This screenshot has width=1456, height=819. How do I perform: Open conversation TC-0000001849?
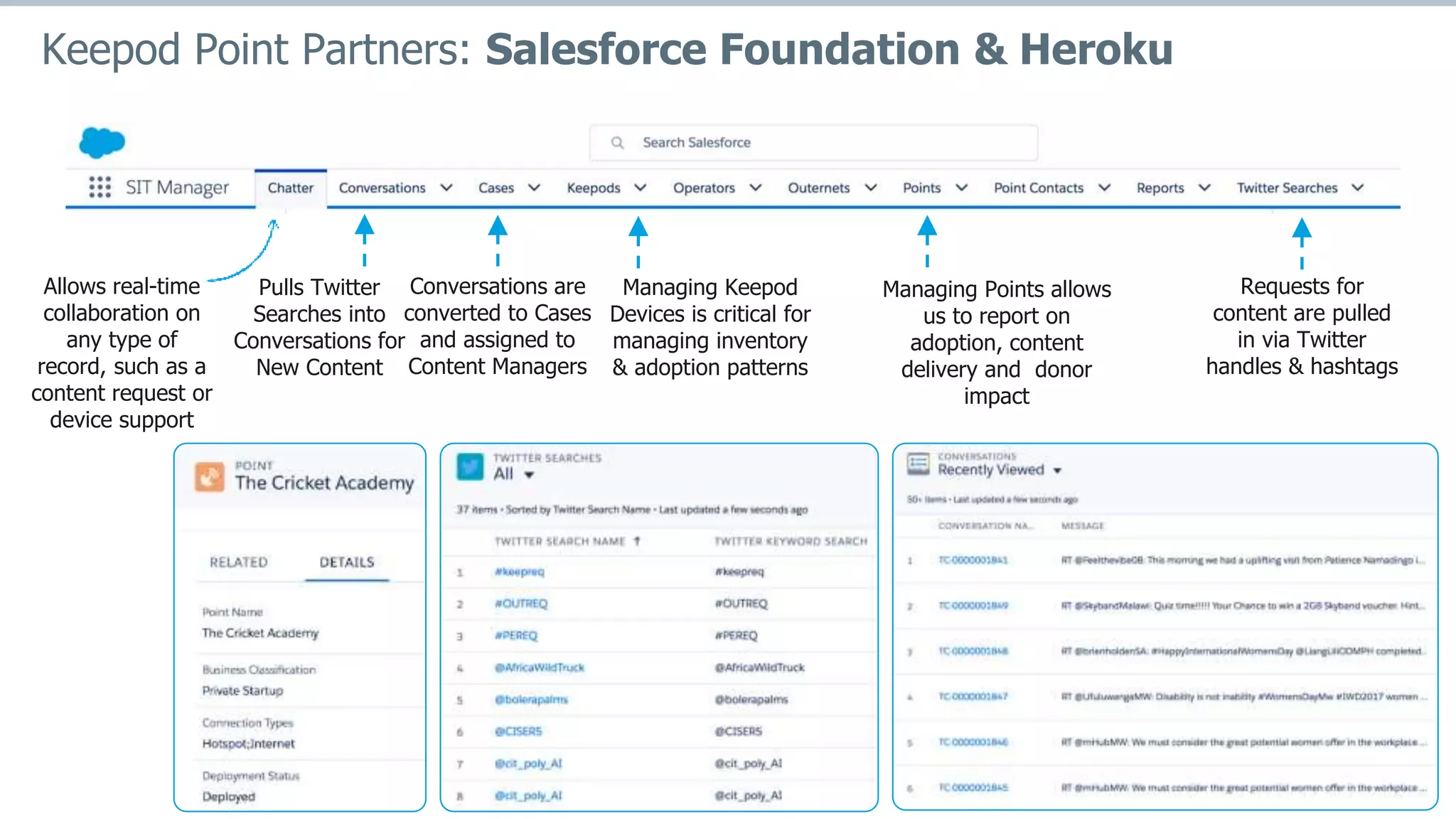click(x=973, y=606)
